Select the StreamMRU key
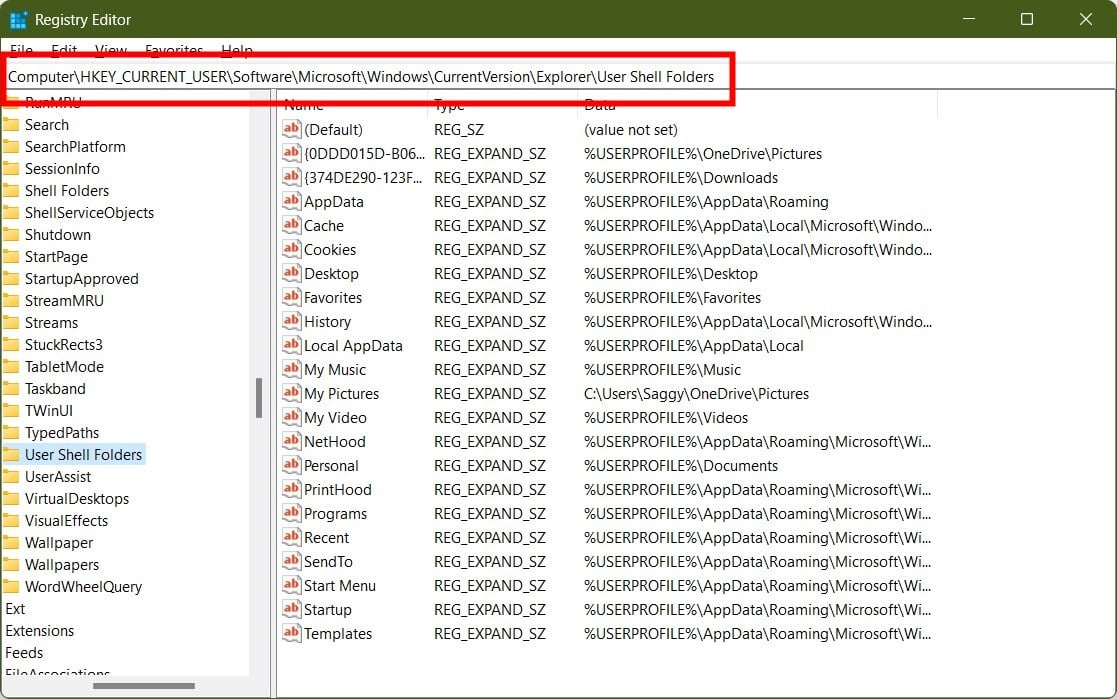Screen dimensions: 1117x699 [64, 301]
